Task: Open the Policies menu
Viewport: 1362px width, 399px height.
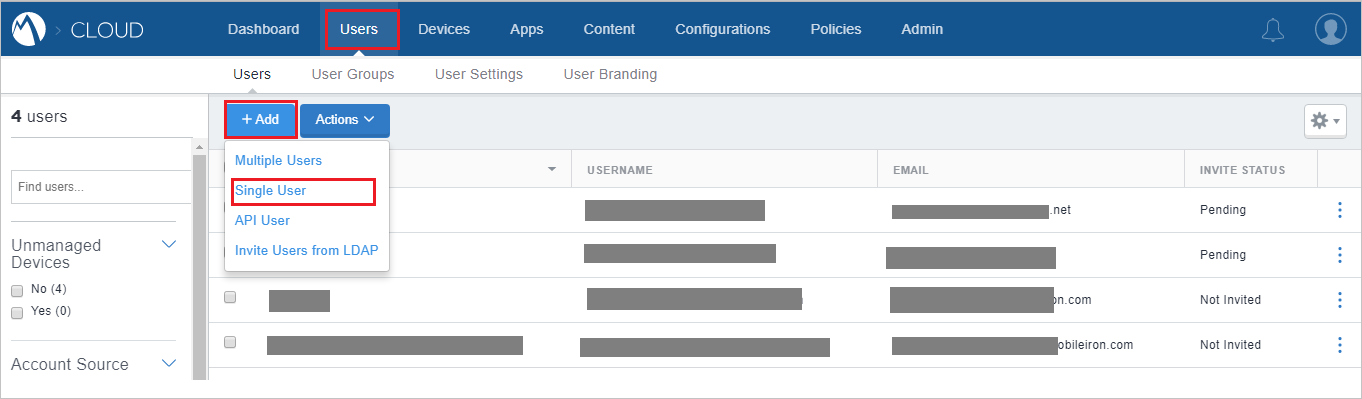Action: coord(836,29)
